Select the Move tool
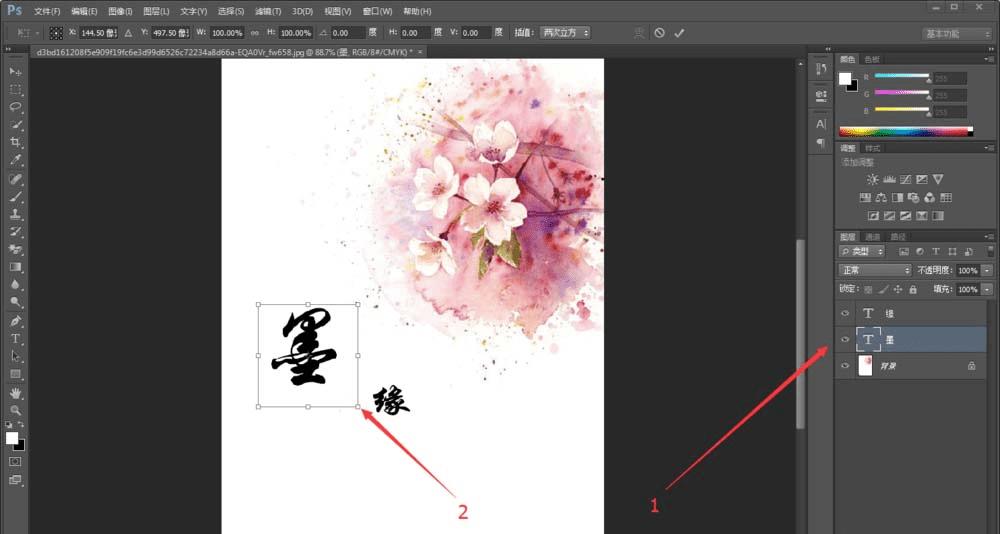Viewport: 1000px width, 534px height. click(x=15, y=71)
